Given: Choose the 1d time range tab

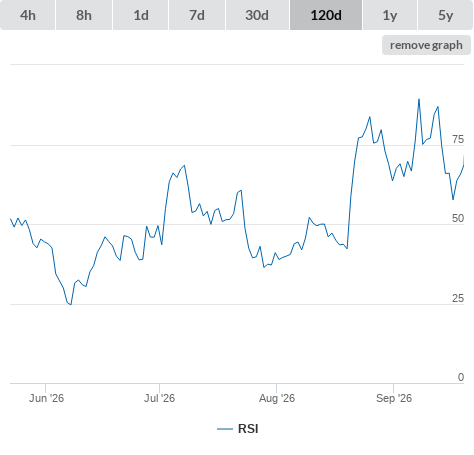Looking at the screenshot, I should pos(141,15).
